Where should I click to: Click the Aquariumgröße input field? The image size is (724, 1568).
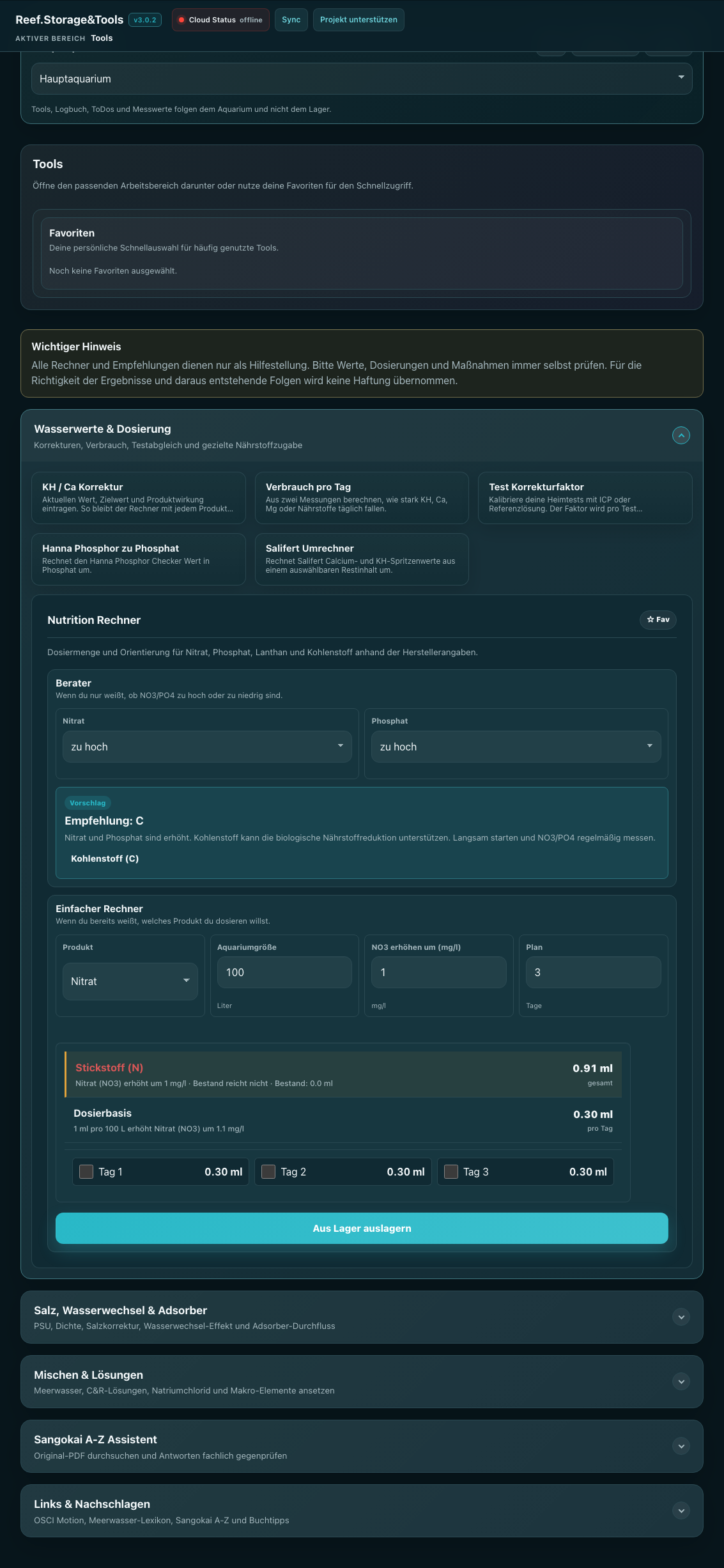pos(284,972)
